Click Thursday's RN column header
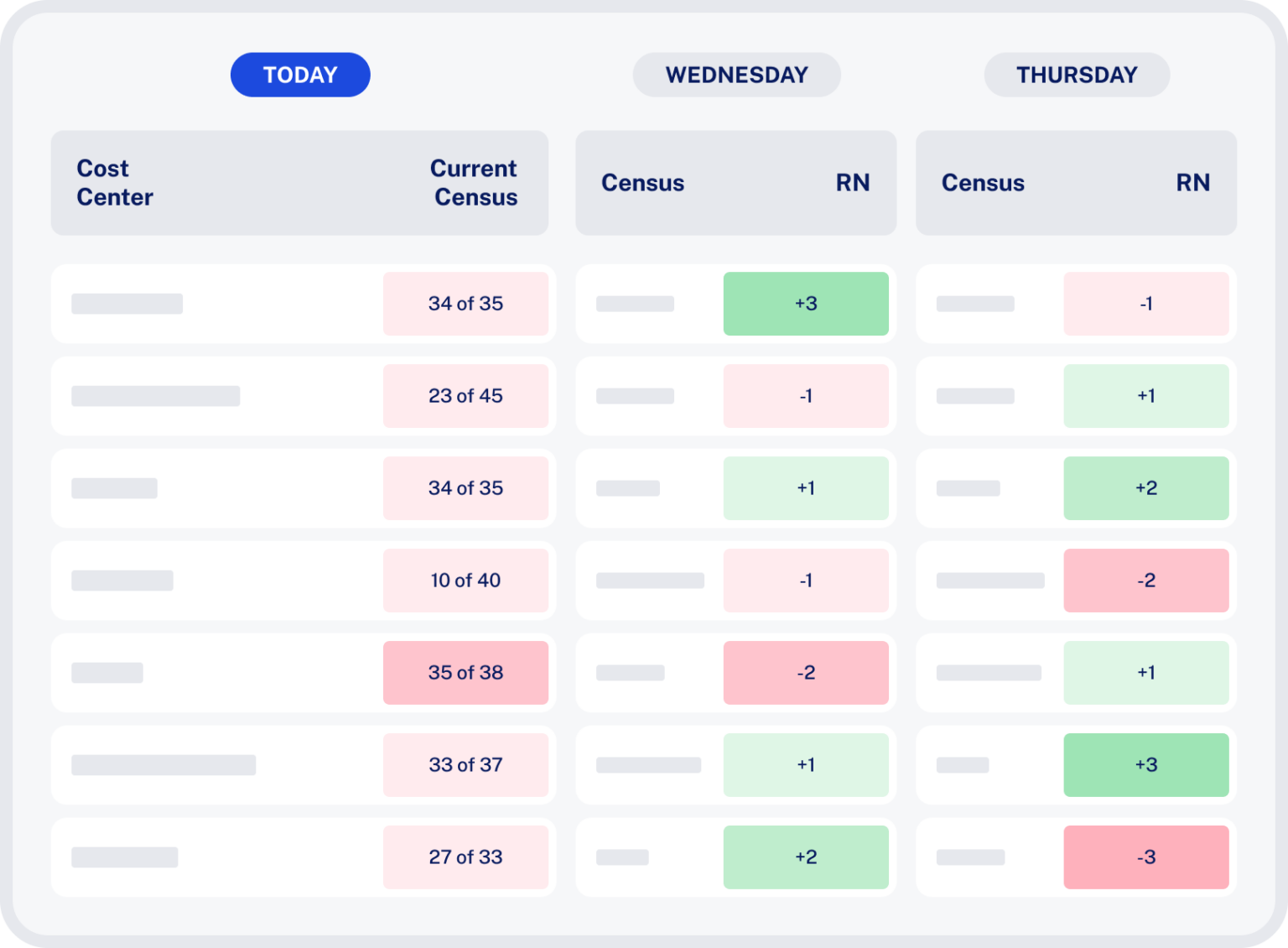This screenshot has height=948, width=1288. pyautogui.click(x=1194, y=183)
